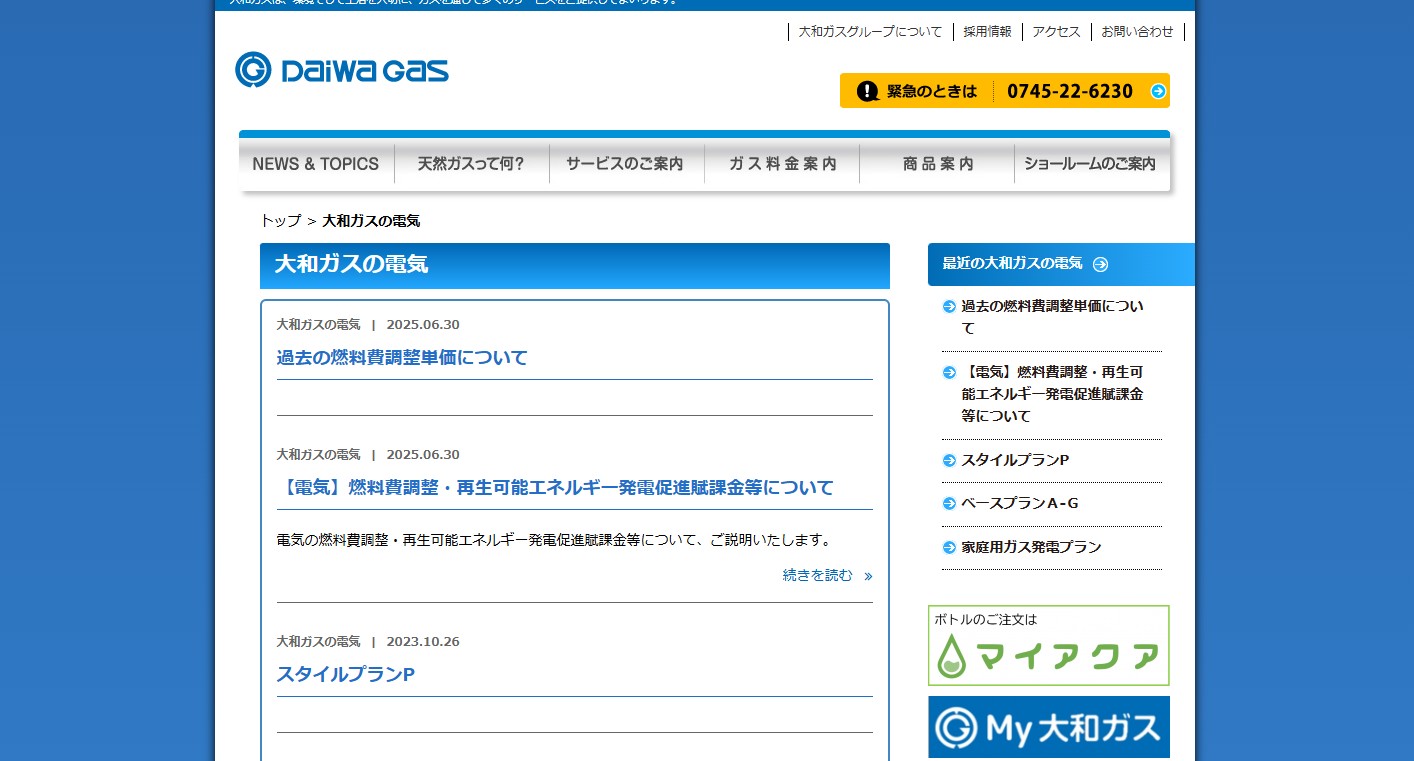Select the サービスのご案内 navigation tab
1414x761 pixels.
[626, 164]
